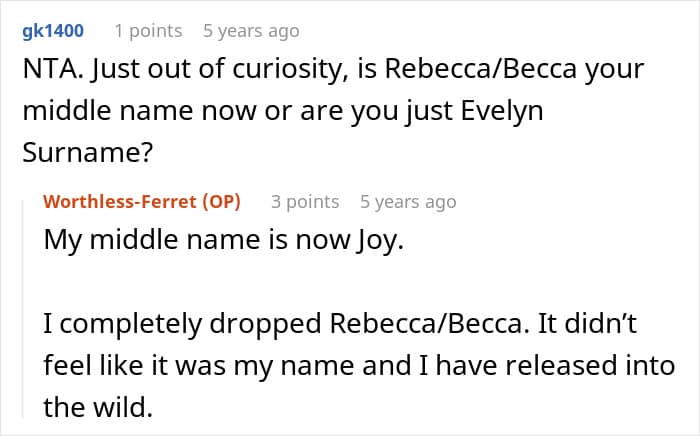Click the word "Joy" in OP's reply

pyautogui.click(x=376, y=243)
